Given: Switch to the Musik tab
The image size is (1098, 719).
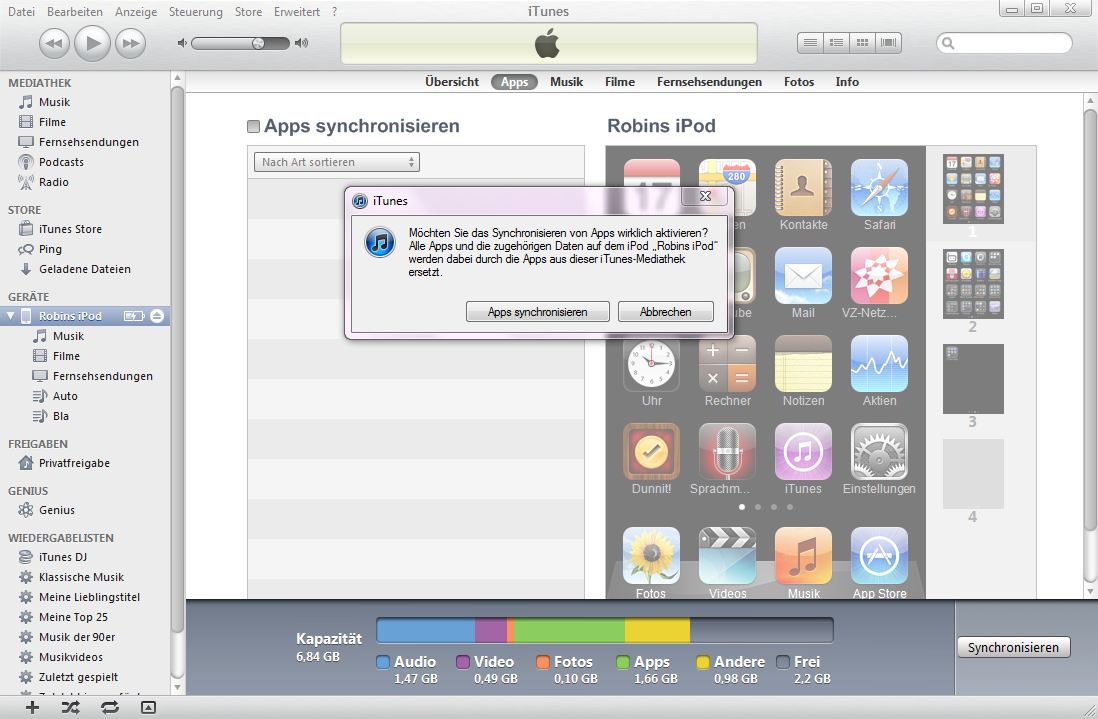Looking at the screenshot, I should click(x=567, y=82).
